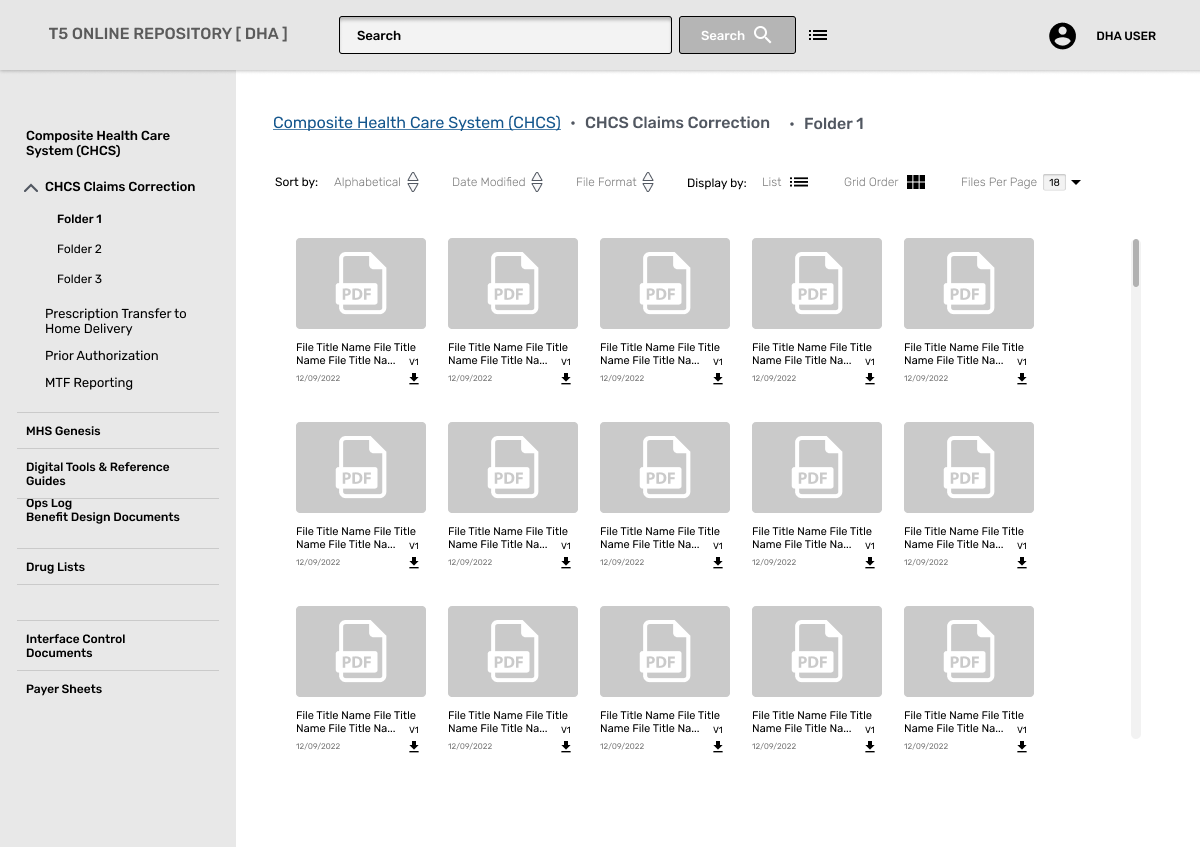1200x847 pixels.
Task: Open the DHA user avatar icon
Action: coord(1062,36)
